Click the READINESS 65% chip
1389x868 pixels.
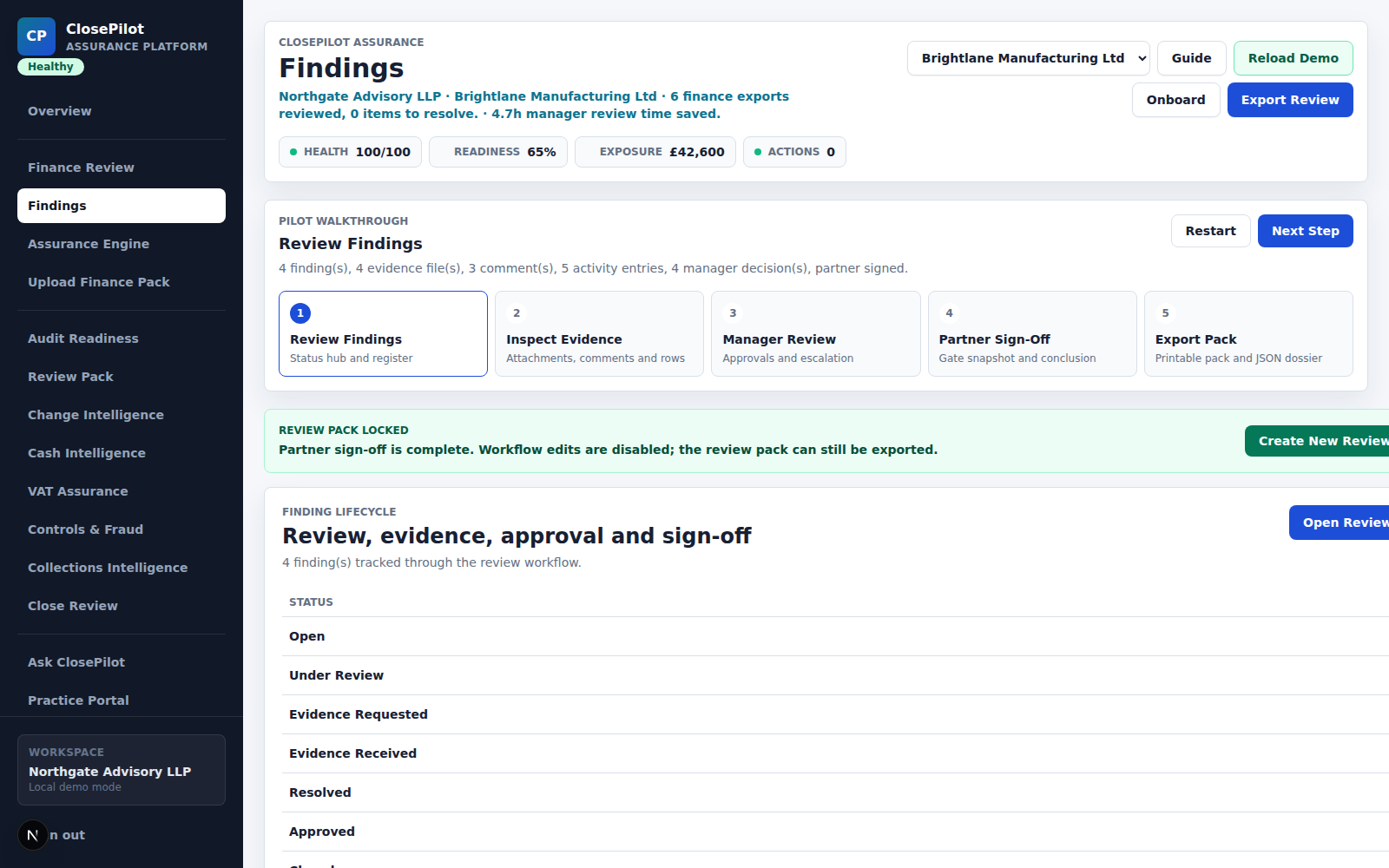tap(498, 152)
